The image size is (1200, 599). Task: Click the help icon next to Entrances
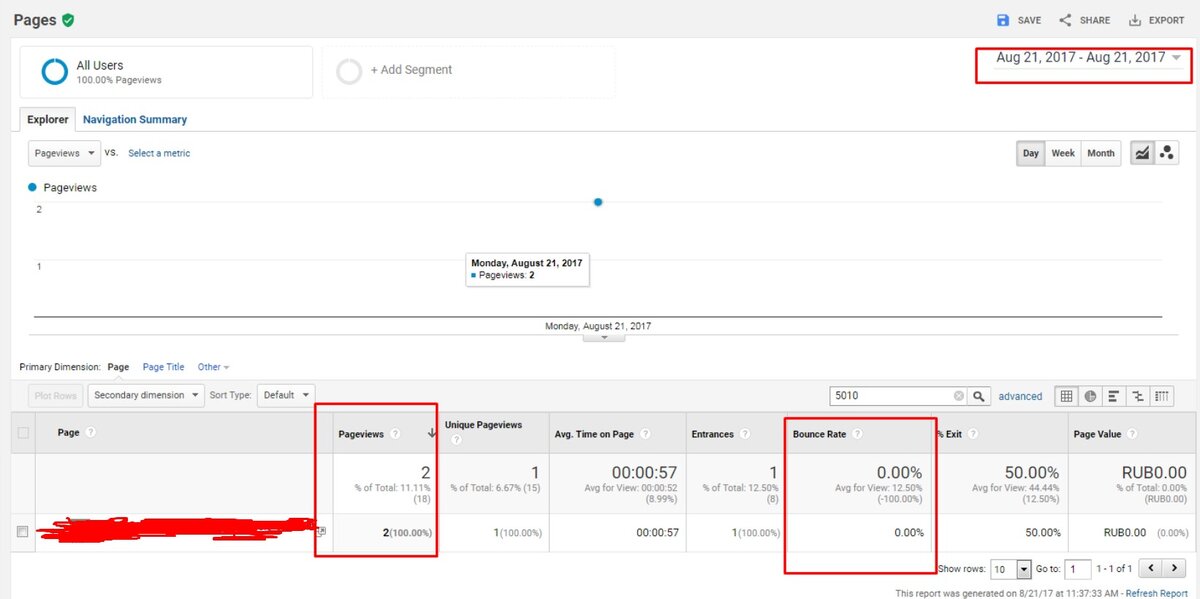(745, 434)
